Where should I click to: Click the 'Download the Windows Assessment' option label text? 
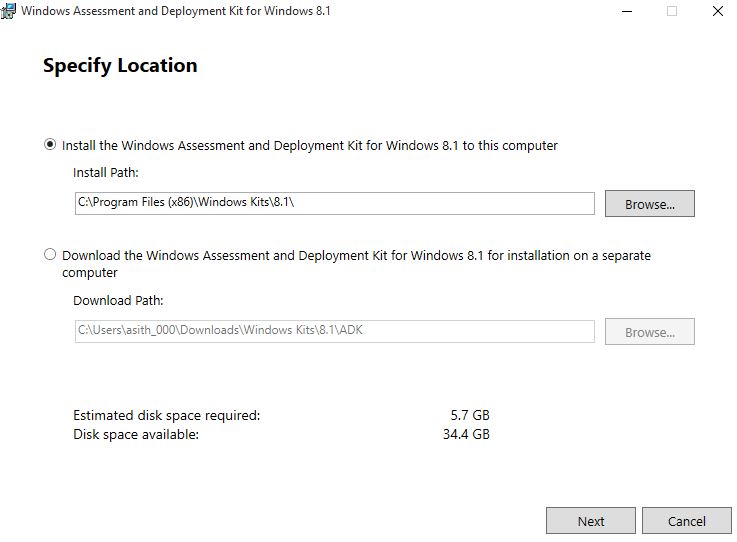click(x=356, y=264)
